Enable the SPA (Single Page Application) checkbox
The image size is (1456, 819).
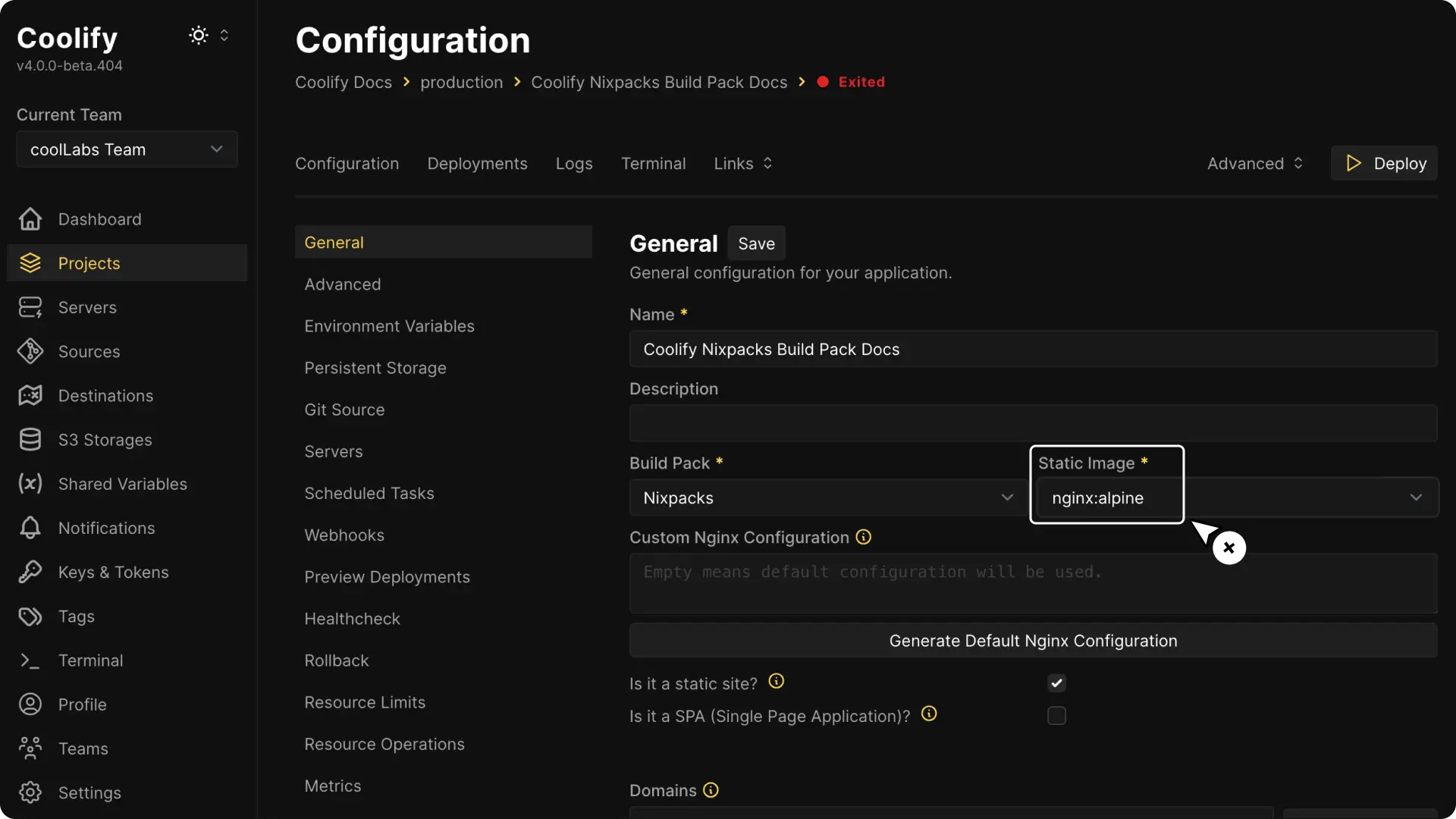(1057, 715)
